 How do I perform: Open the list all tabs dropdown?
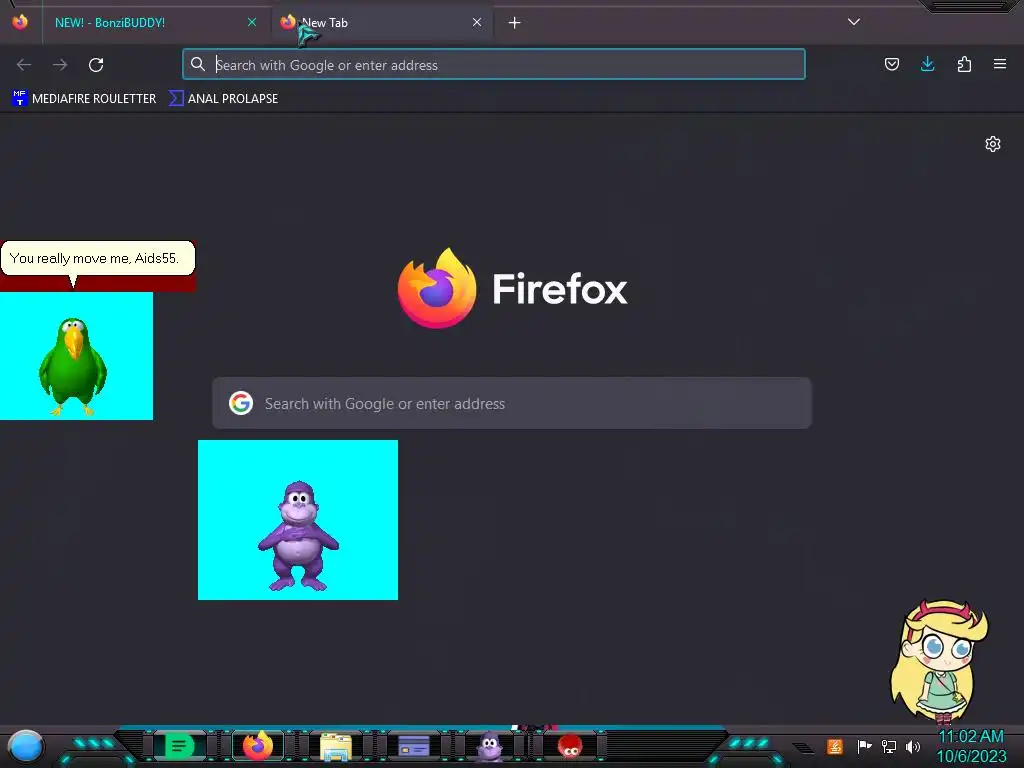(854, 22)
